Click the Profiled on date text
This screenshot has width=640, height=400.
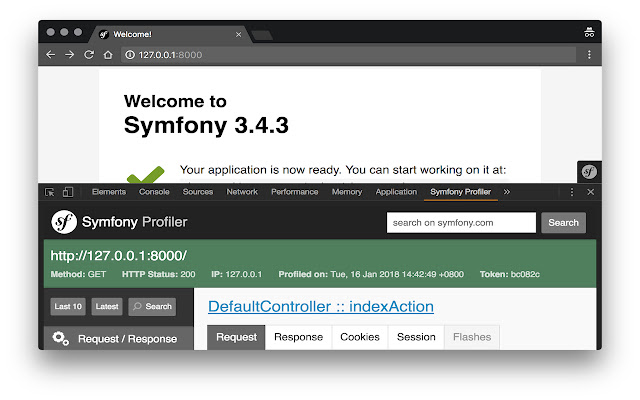coord(371,274)
